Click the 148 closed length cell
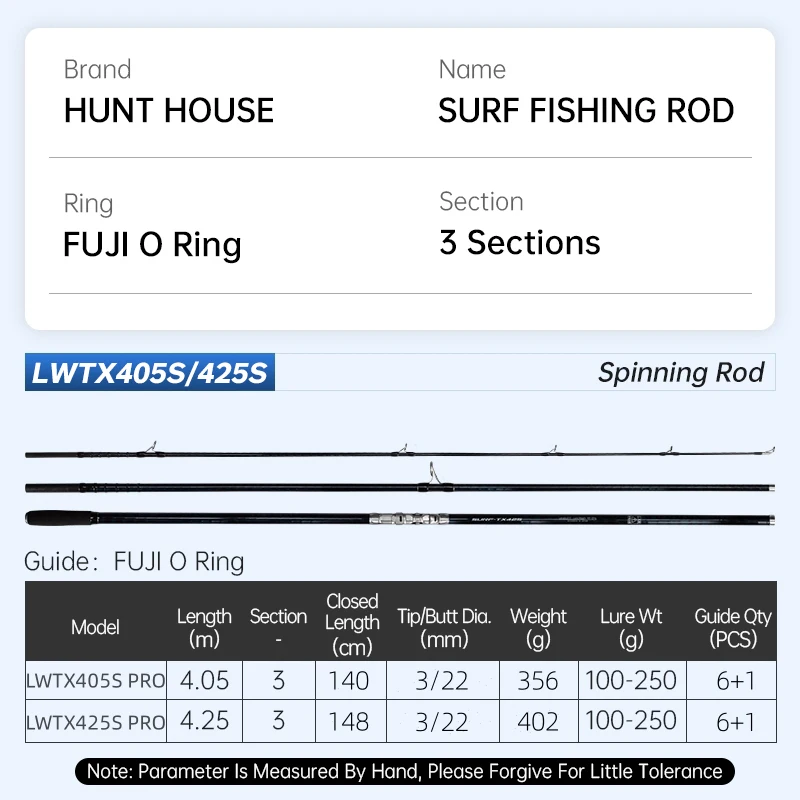Image resolution: width=800 pixels, height=800 pixels. tap(349, 722)
